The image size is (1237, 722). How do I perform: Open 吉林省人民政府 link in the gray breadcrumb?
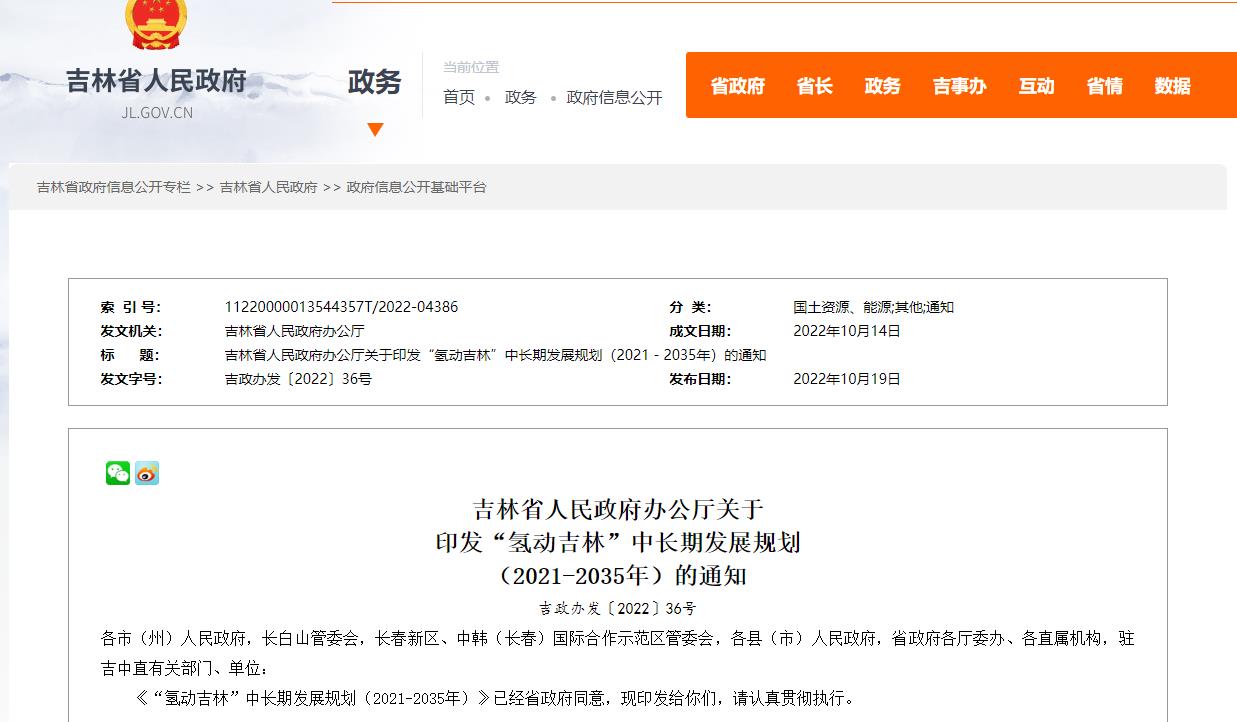272,187
